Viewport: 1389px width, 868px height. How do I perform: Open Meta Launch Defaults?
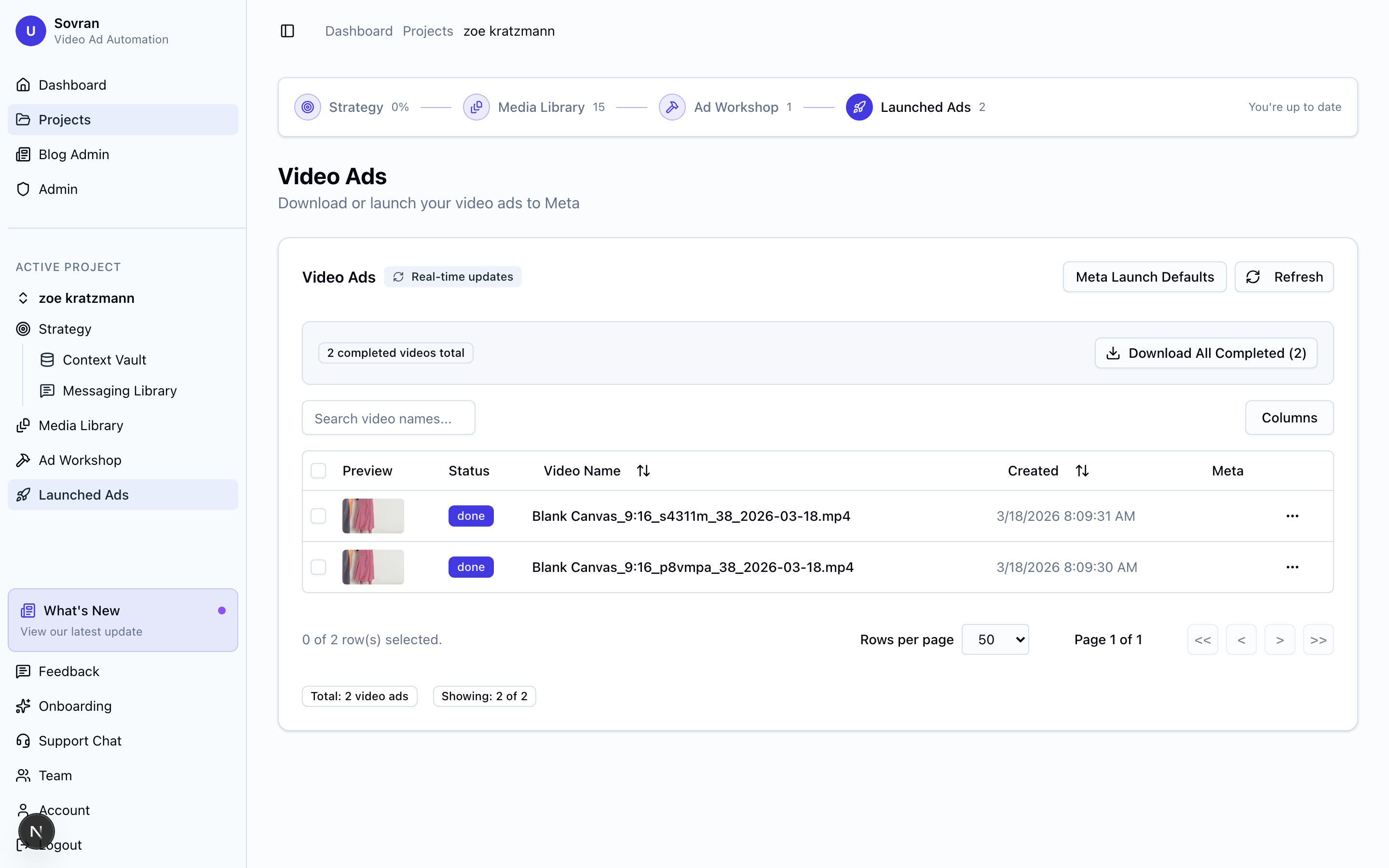[x=1144, y=277]
